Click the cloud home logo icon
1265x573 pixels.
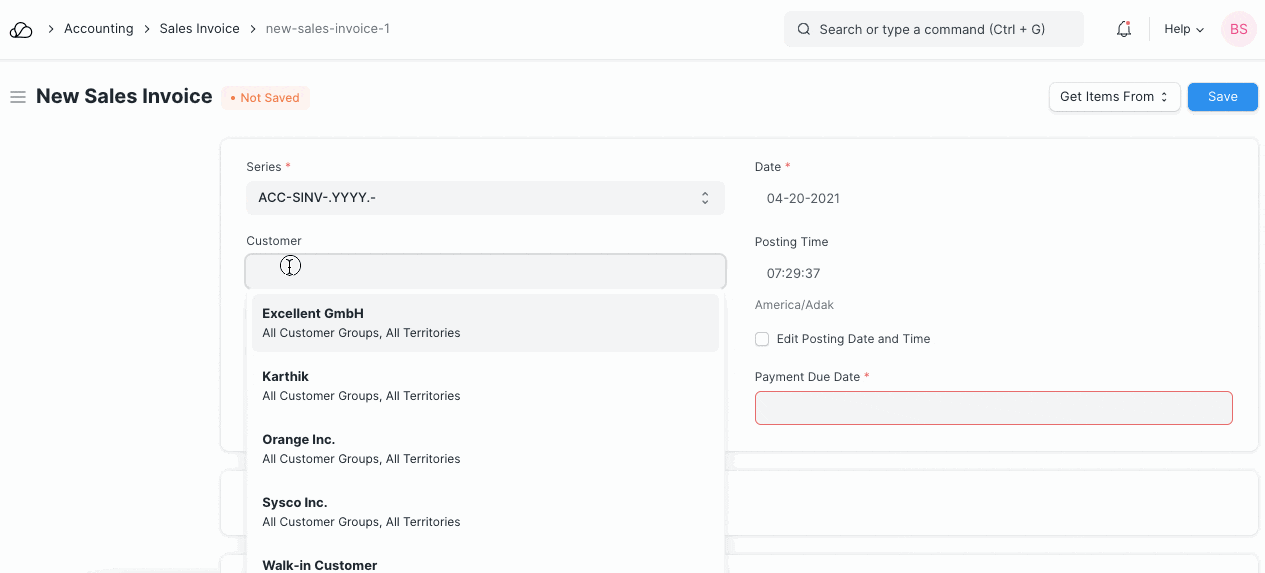[x=21, y=30]
